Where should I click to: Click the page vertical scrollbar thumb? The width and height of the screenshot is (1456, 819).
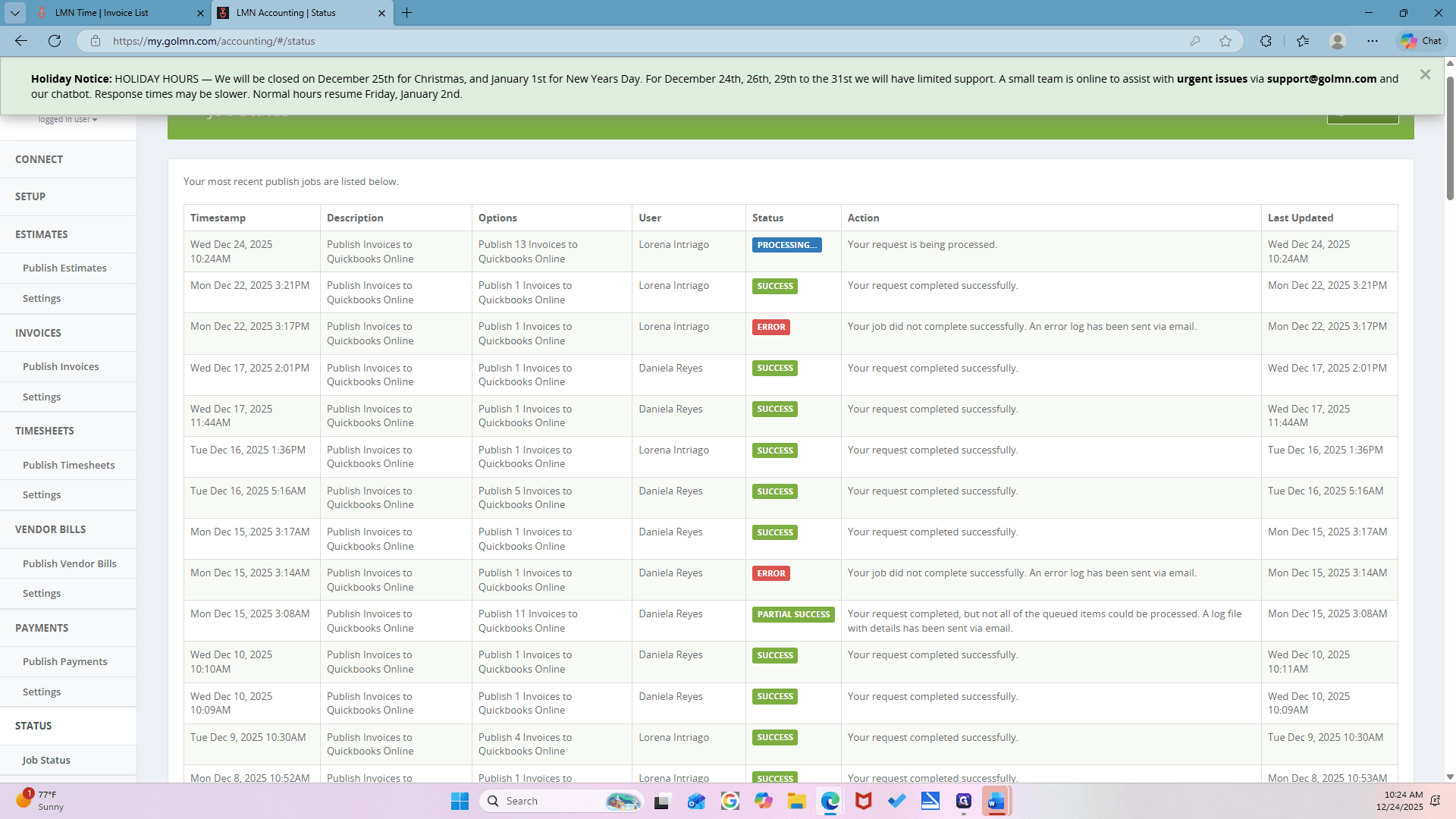[1450, 136]
